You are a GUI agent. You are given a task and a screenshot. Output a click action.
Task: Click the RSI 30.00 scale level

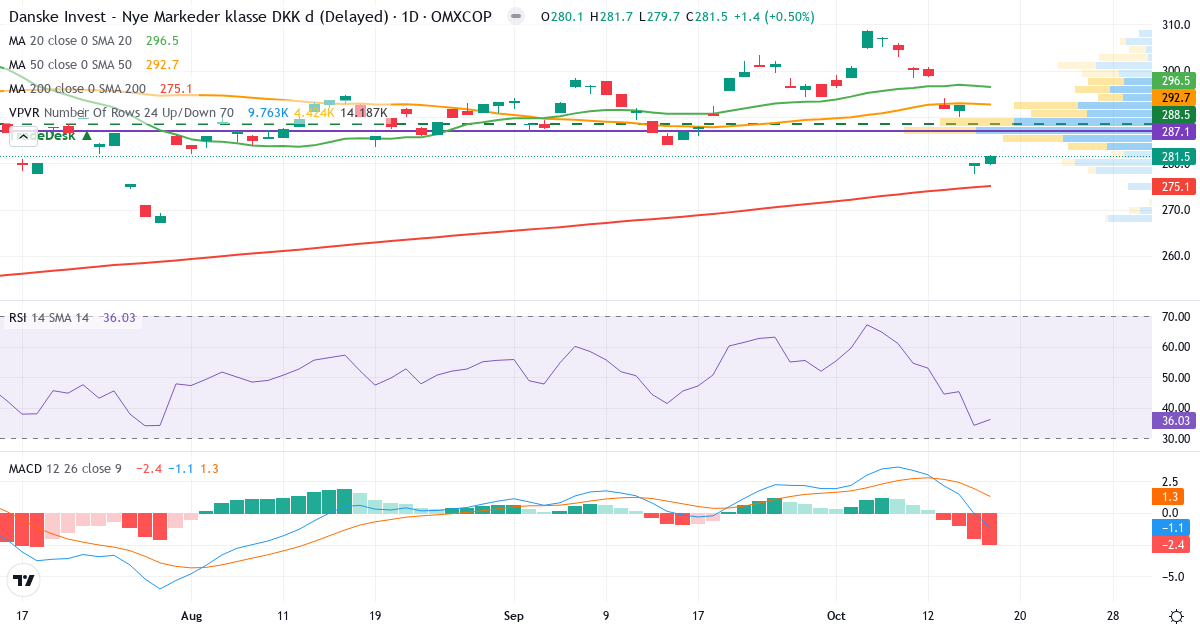1175,438
